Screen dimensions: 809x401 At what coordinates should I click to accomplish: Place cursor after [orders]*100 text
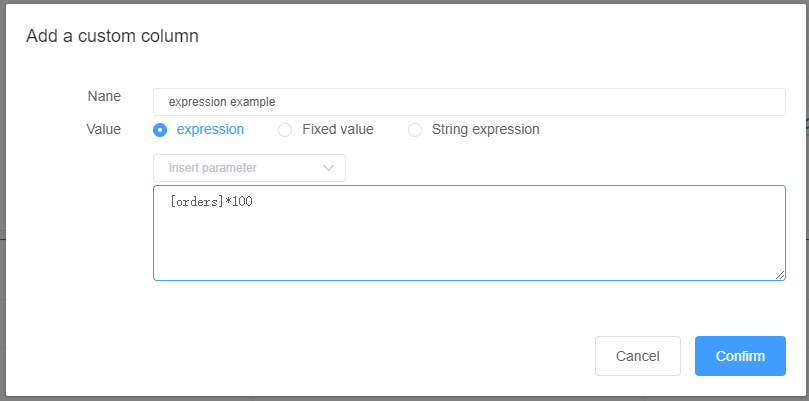253,202
